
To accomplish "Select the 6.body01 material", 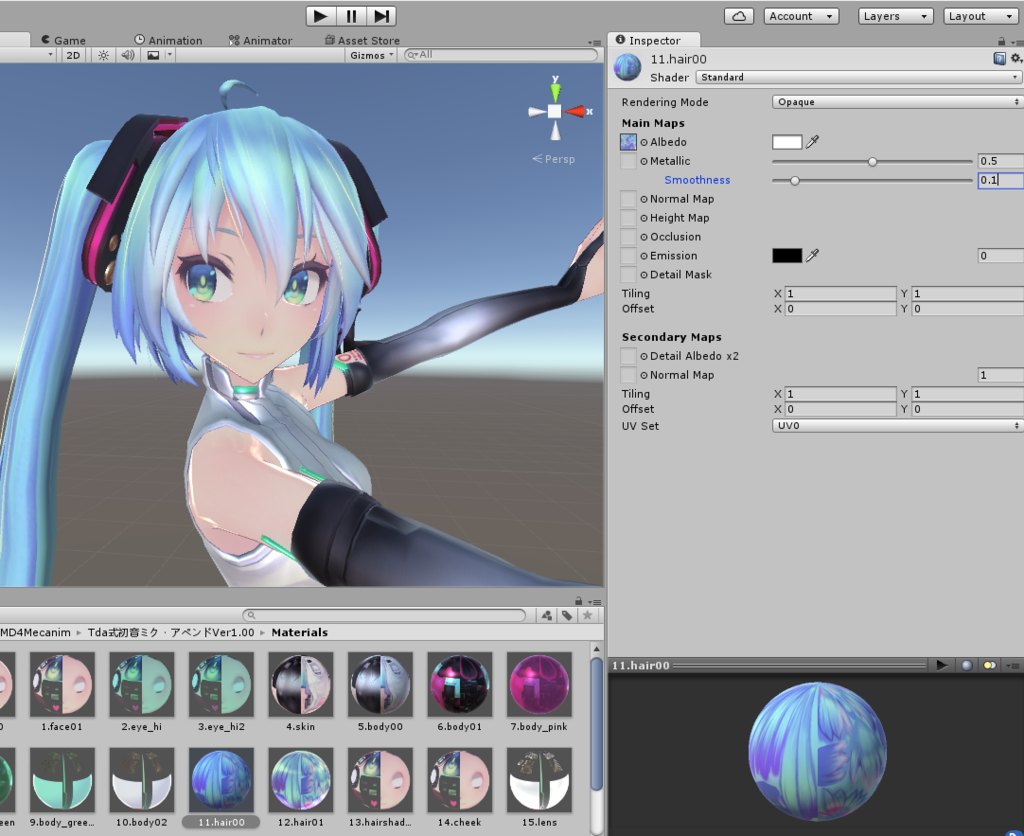I will (x=460, y=692).
